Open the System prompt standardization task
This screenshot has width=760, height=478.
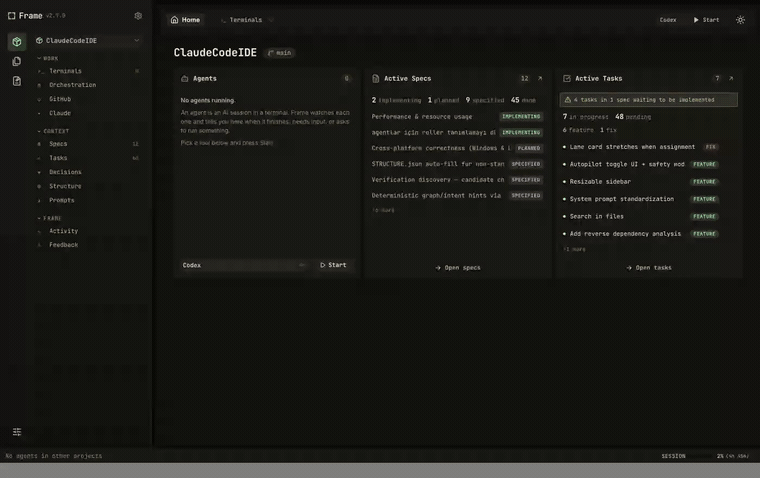(x=641, y=199)
